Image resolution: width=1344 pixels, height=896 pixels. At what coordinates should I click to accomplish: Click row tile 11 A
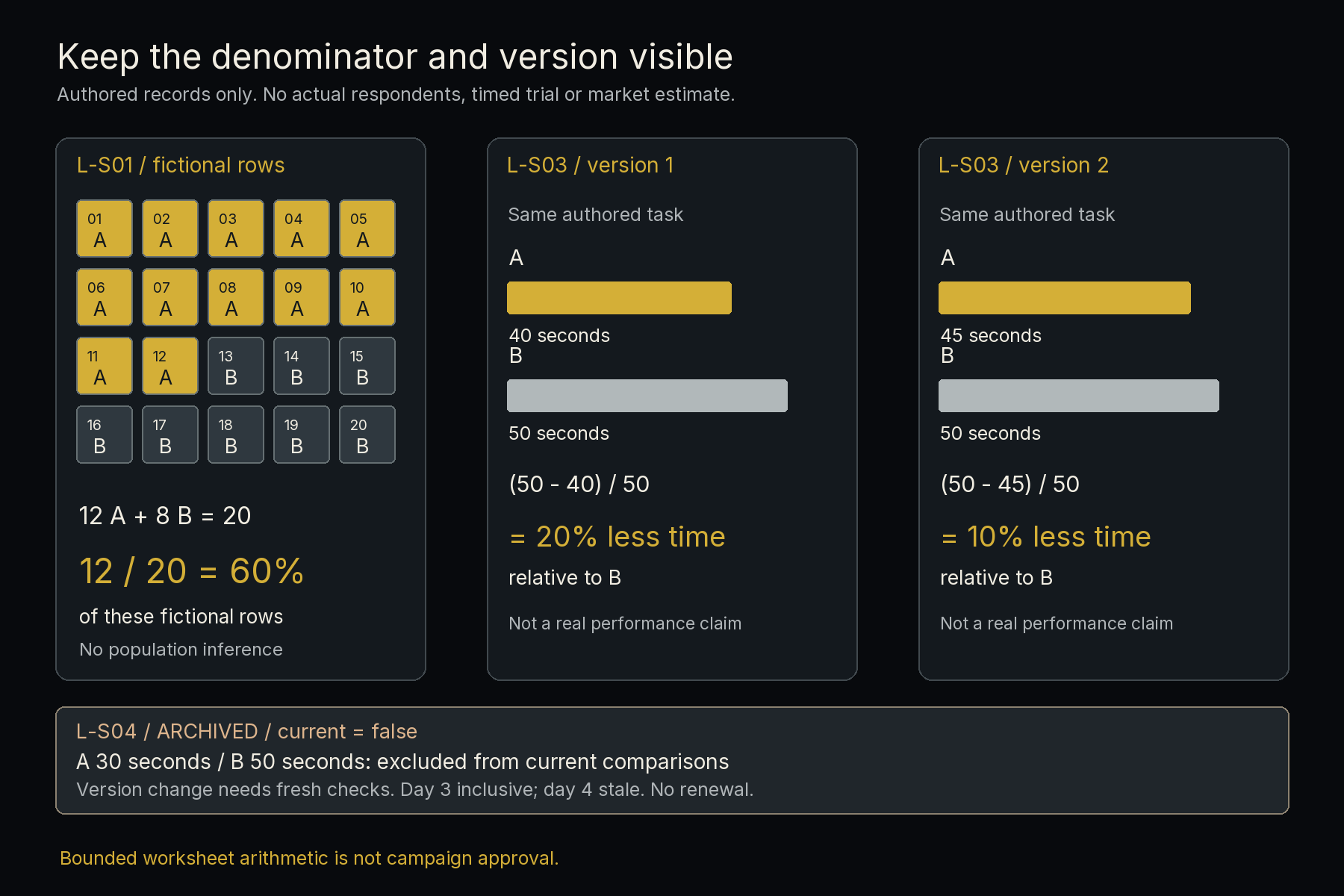[105, 366]
